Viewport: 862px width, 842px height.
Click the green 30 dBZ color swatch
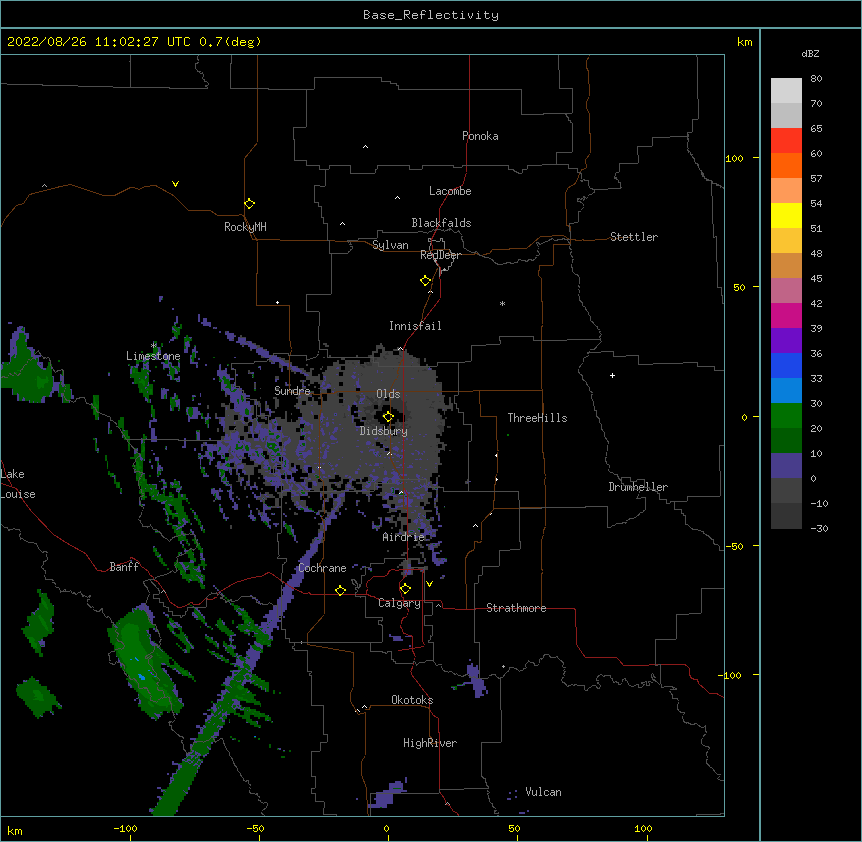pos(786,416)
